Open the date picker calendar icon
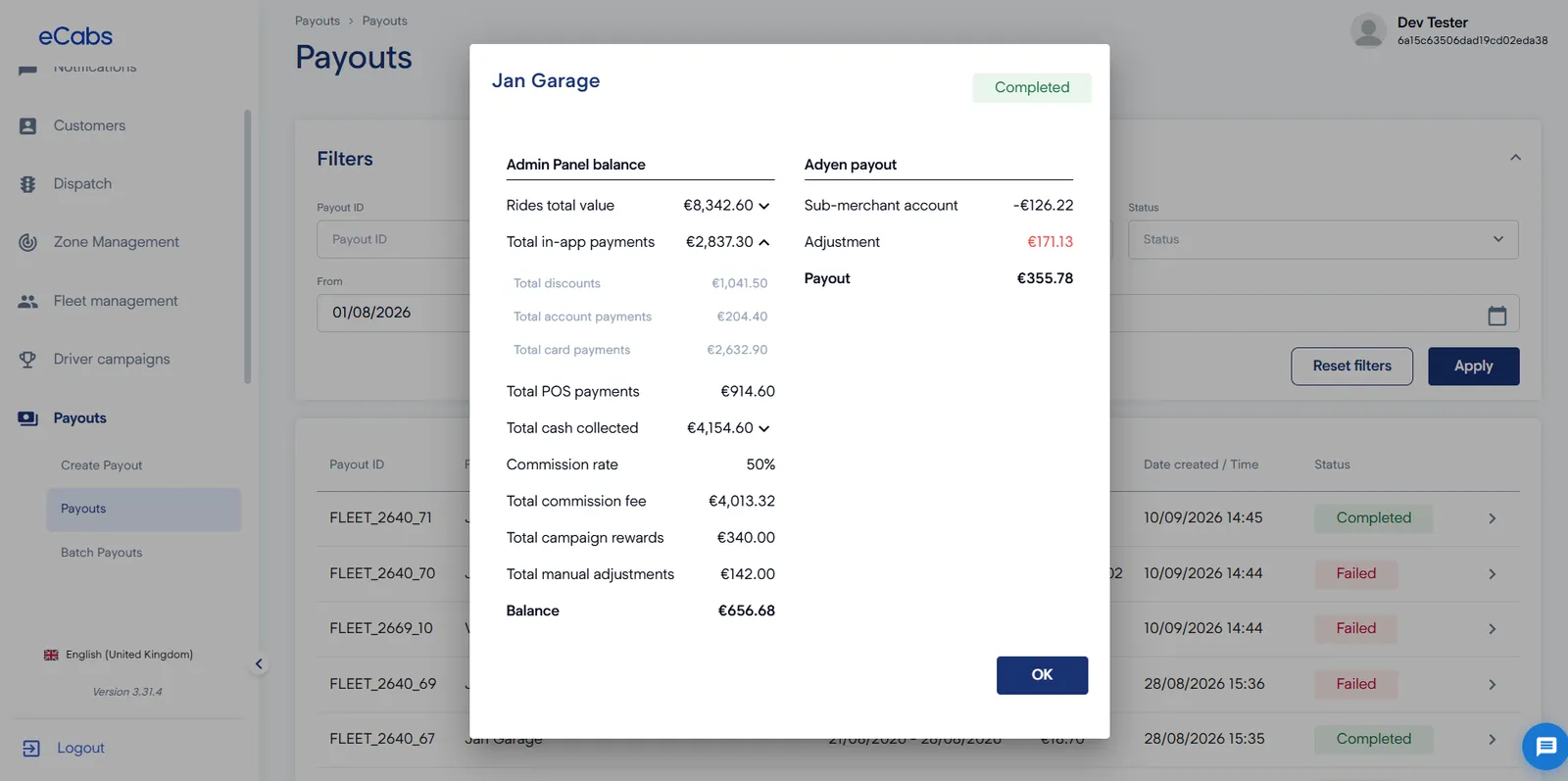The image size is (1568, 781). point(1496,315)
